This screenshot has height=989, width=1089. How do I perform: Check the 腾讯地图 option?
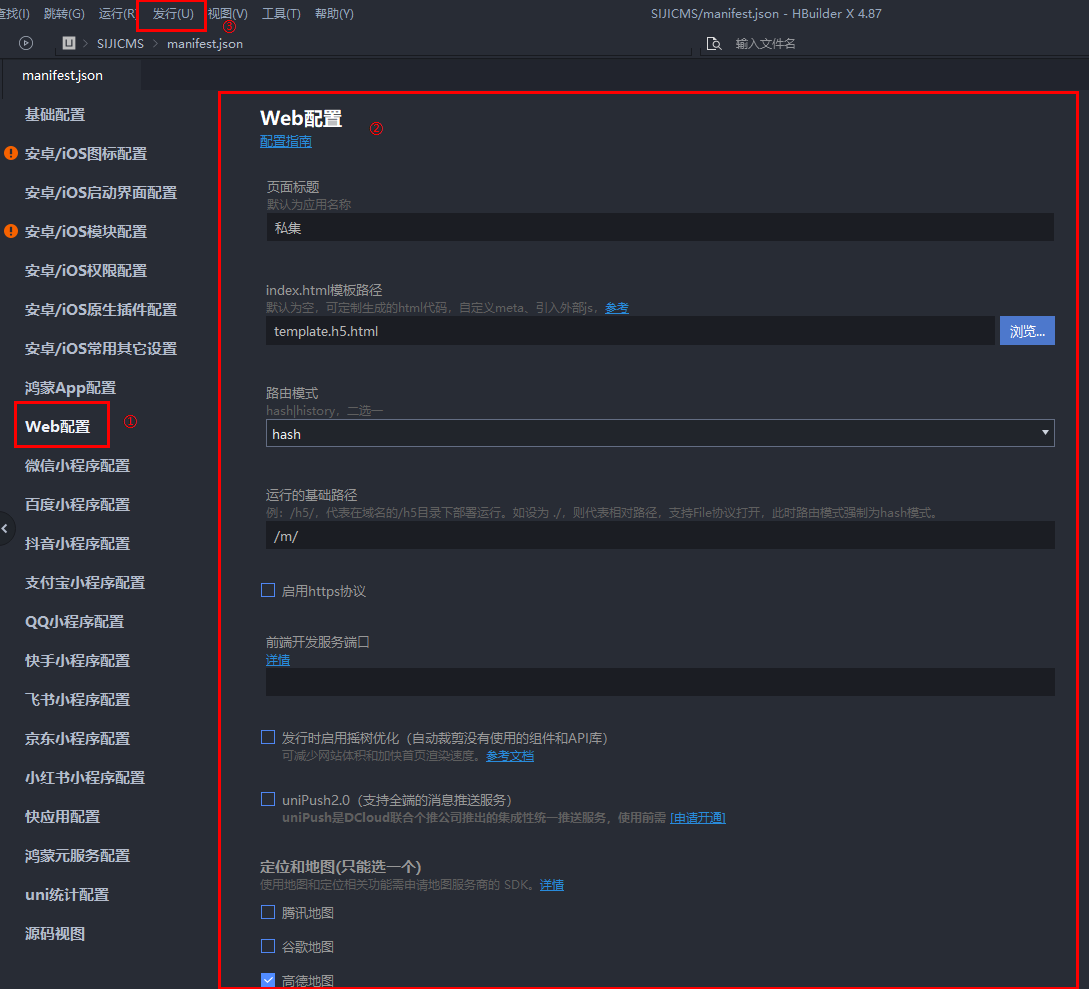pos(268,912)
